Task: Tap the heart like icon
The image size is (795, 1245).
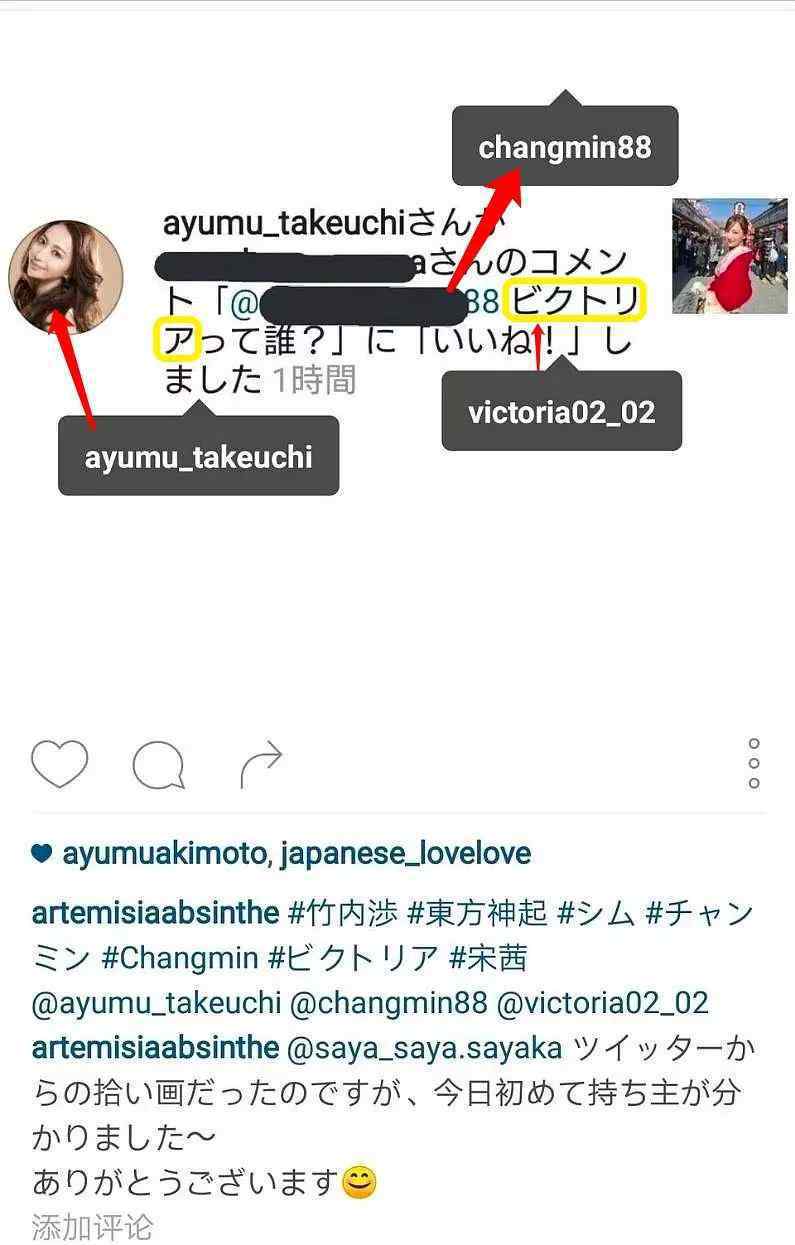Action: [59, 764]
